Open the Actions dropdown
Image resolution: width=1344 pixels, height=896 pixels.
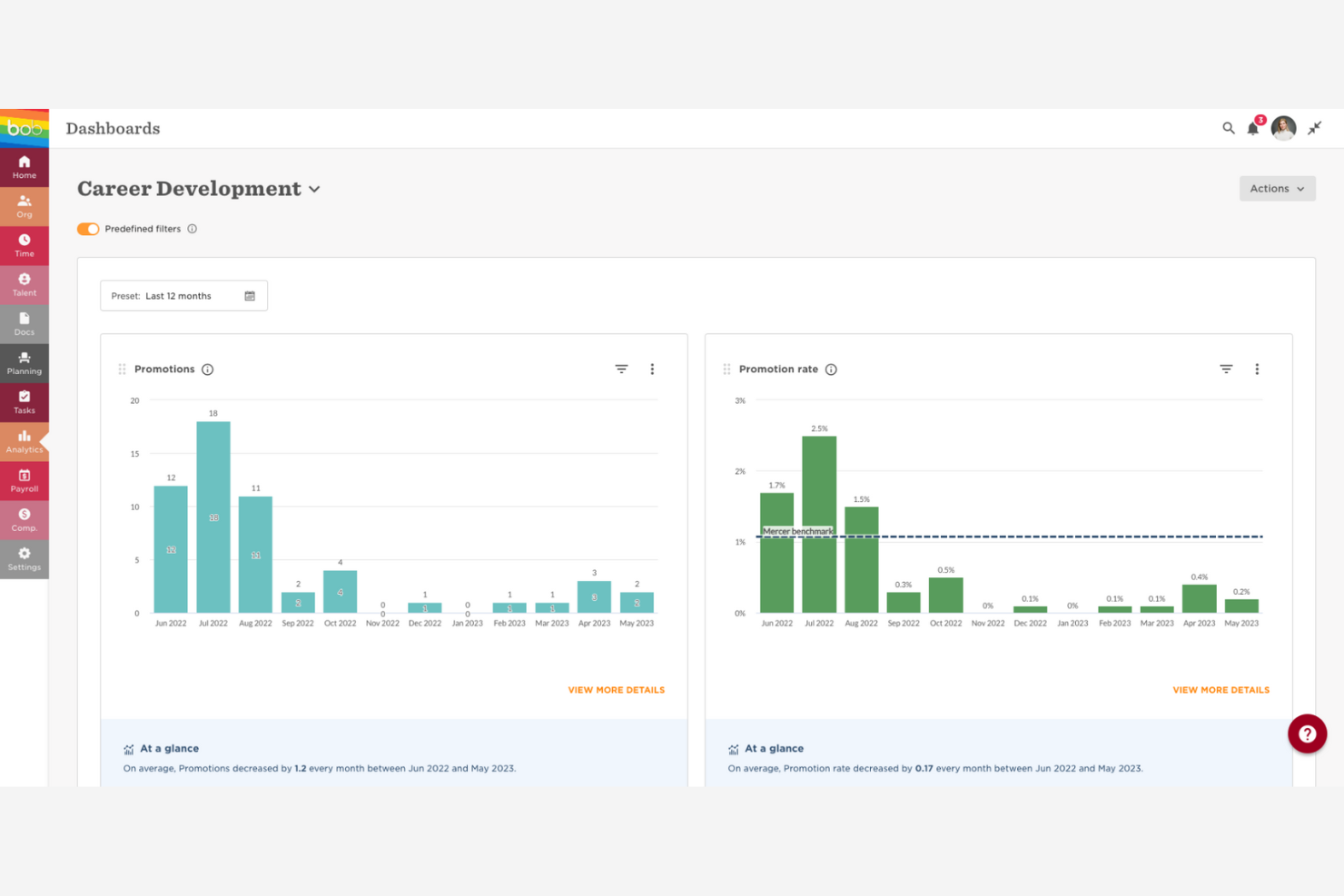1277,189
